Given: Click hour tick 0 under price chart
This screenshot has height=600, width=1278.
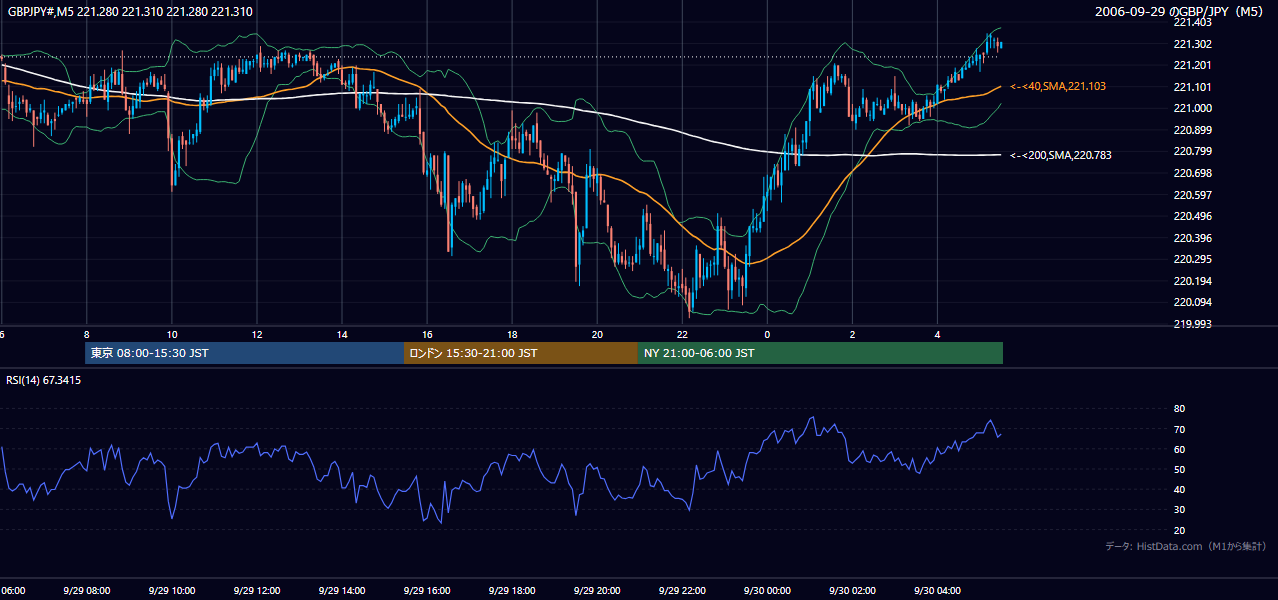Looking at the screenshot, I should tap(767, 334).
